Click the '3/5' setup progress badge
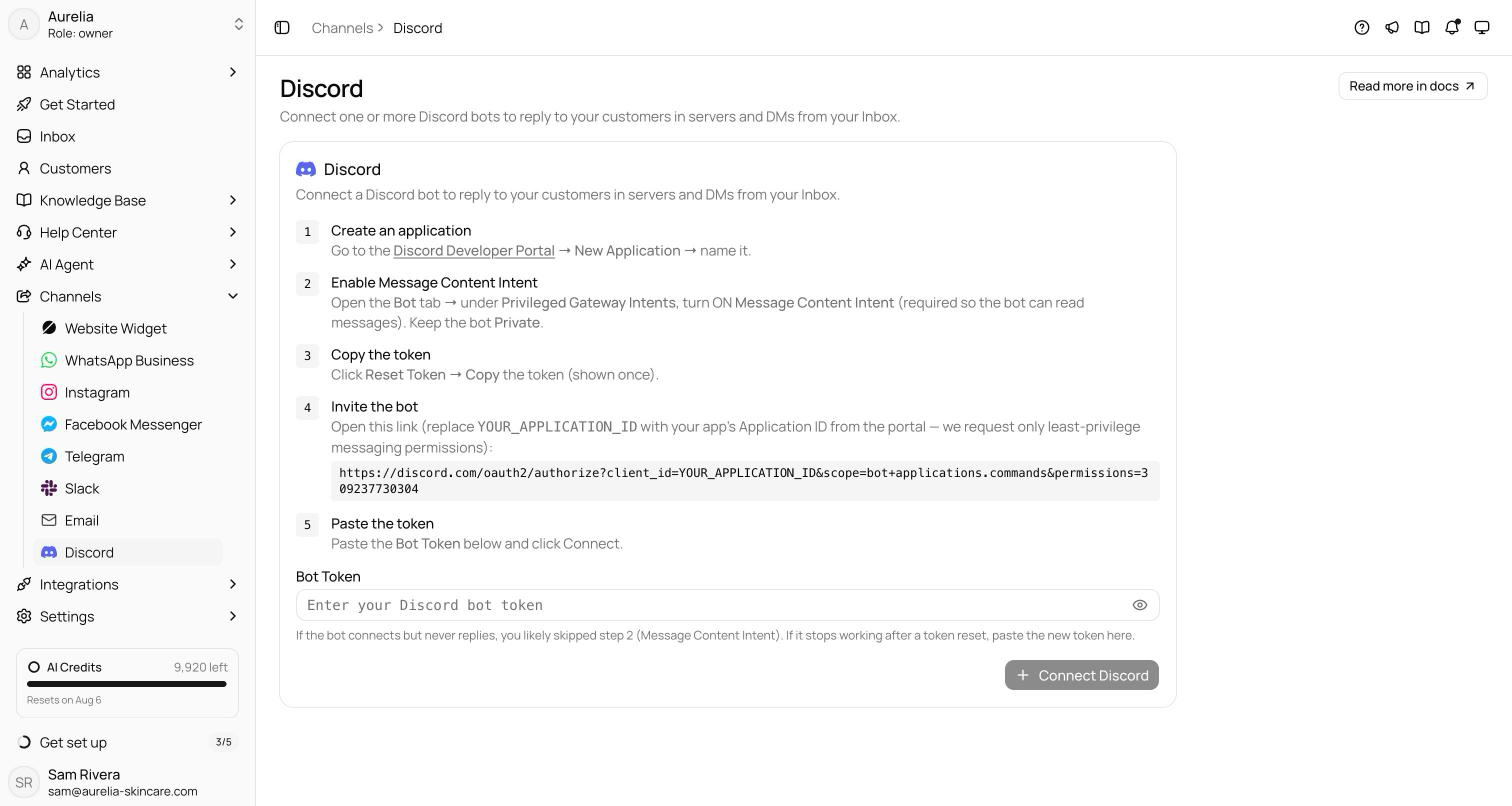The height and width of the screenshot is (806, 1512). [x=224, y=742]
